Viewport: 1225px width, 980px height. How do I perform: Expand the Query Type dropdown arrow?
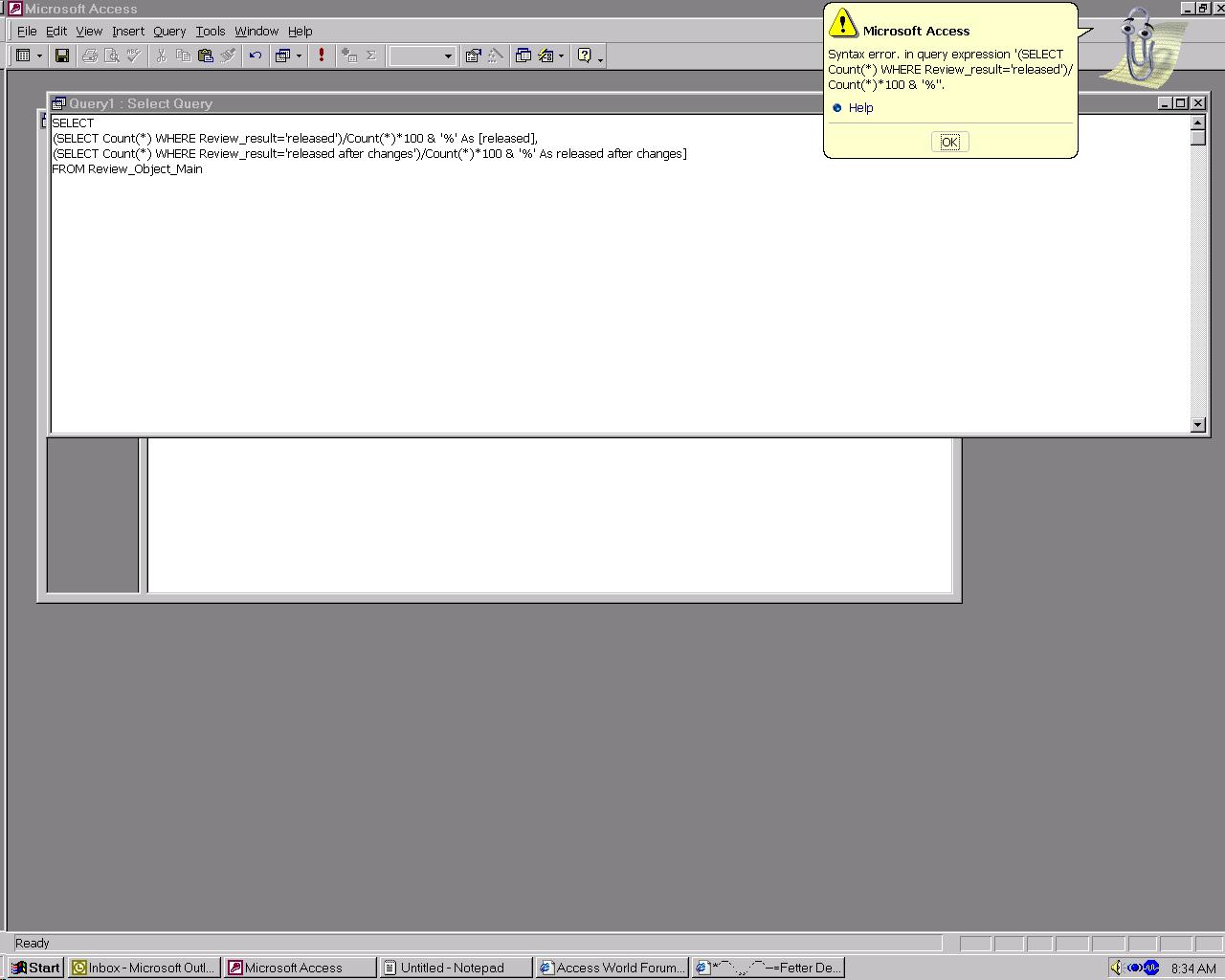(299, 56)
